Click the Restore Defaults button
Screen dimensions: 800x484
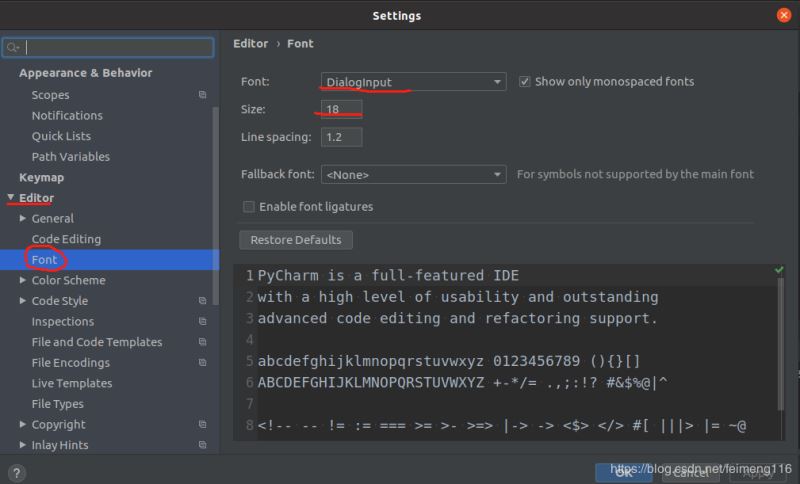[296, 240]
